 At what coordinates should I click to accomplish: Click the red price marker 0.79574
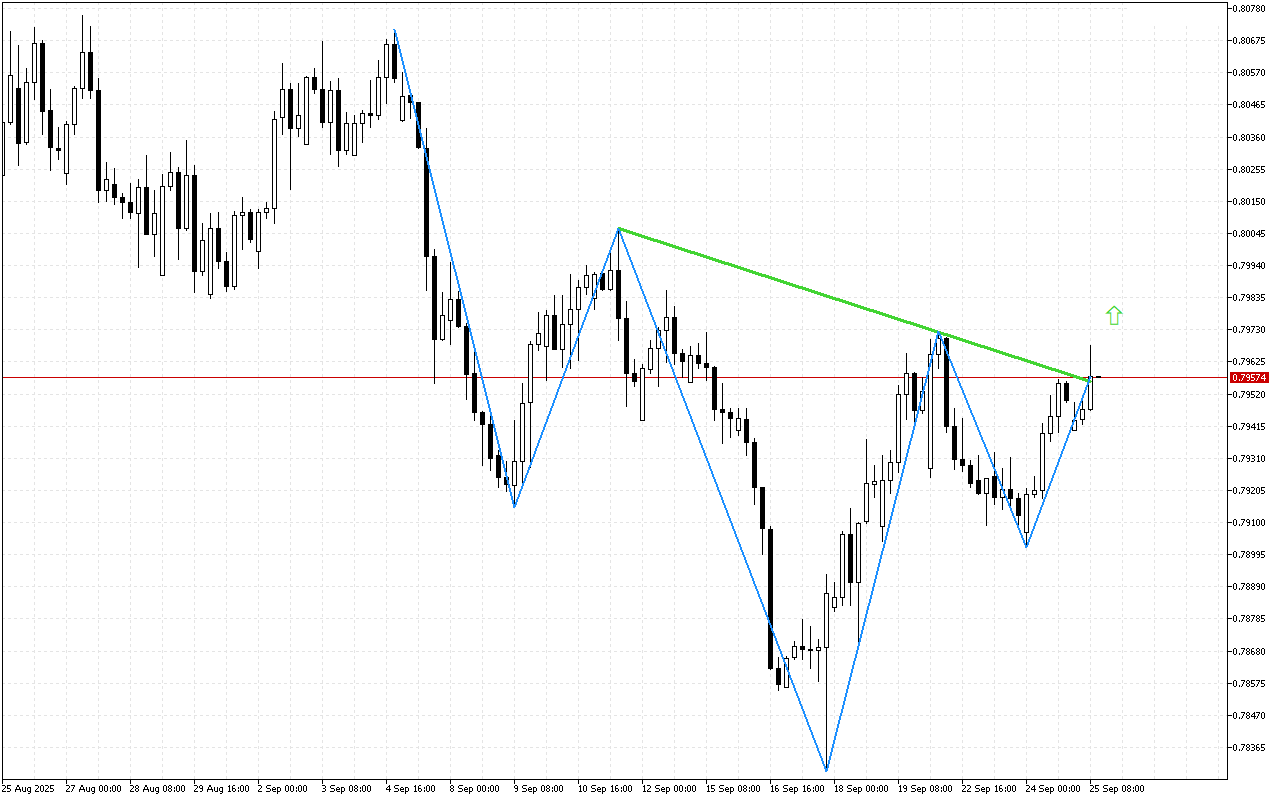(1248, 378)
